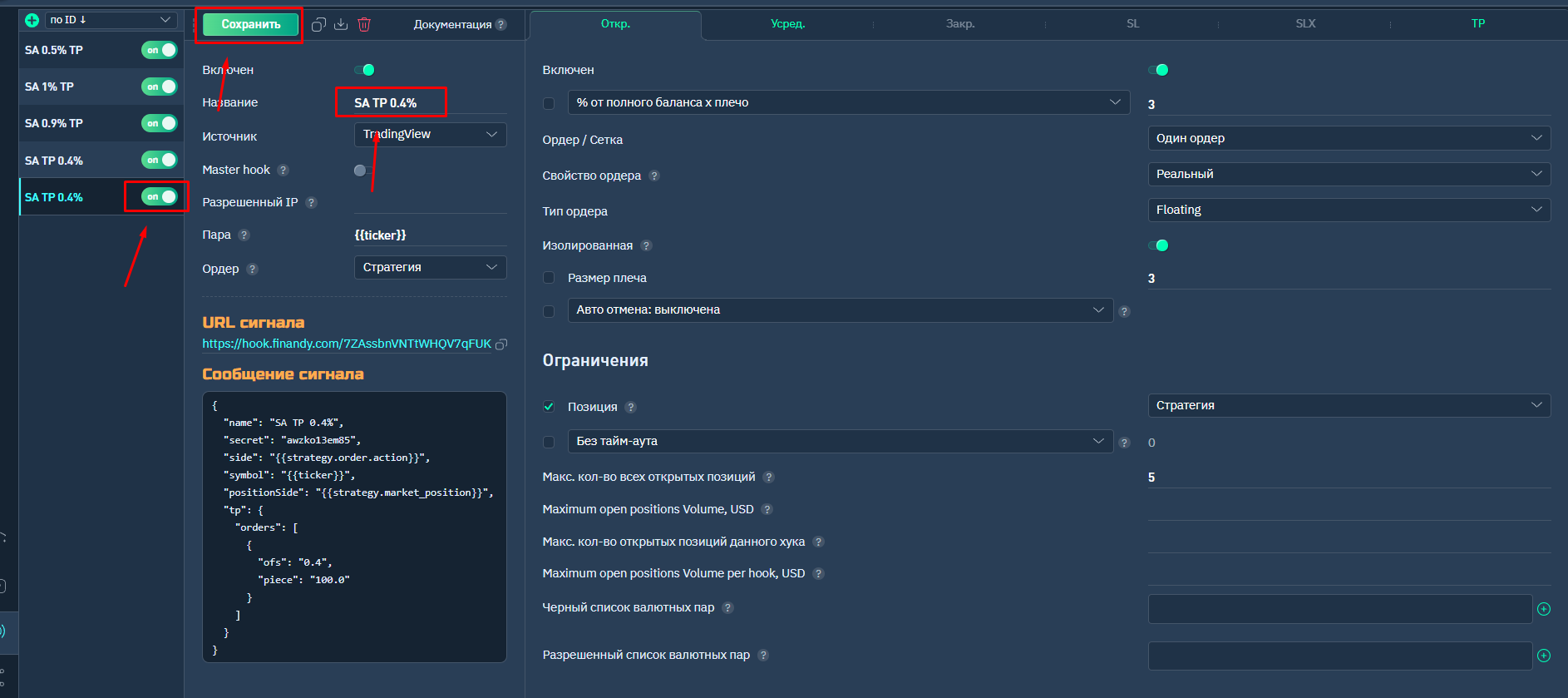The width and height of the screenshot is (1568, 698).
Task: Enable the Master hook switch
Action: click(x=363, y=171)
